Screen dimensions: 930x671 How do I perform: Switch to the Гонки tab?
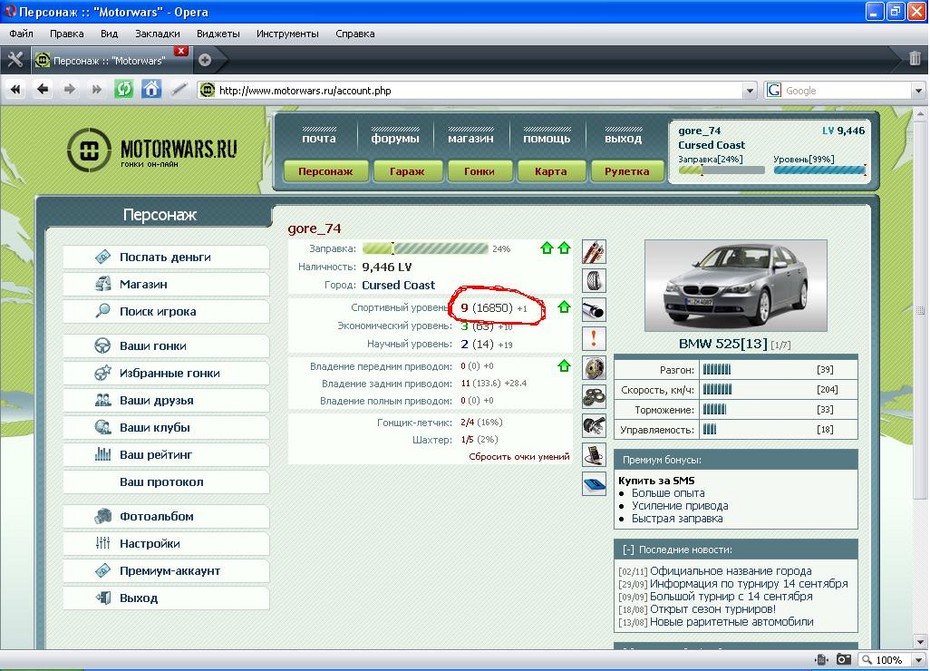[x=479, y=171]
